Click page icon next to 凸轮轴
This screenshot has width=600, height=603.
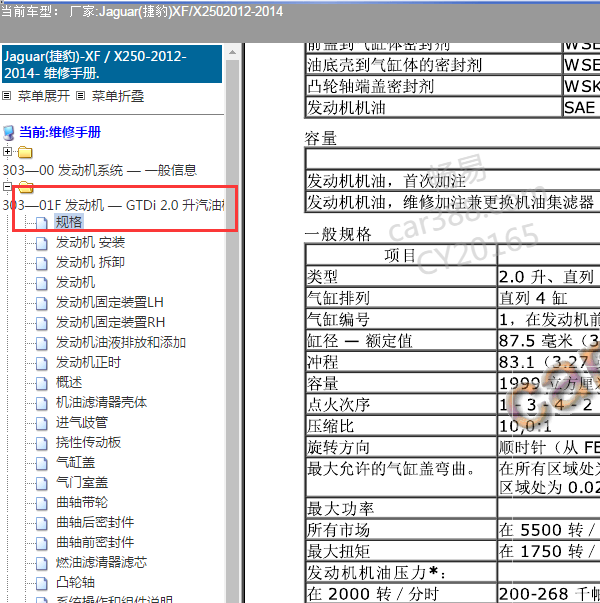[42, 583]
